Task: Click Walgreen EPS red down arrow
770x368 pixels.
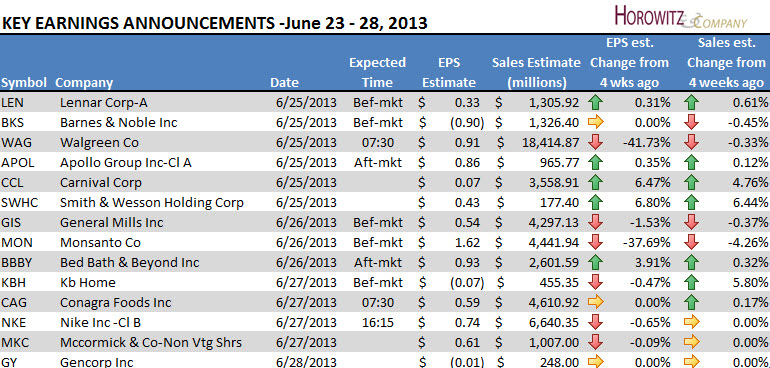Action: tap(595, 142)
